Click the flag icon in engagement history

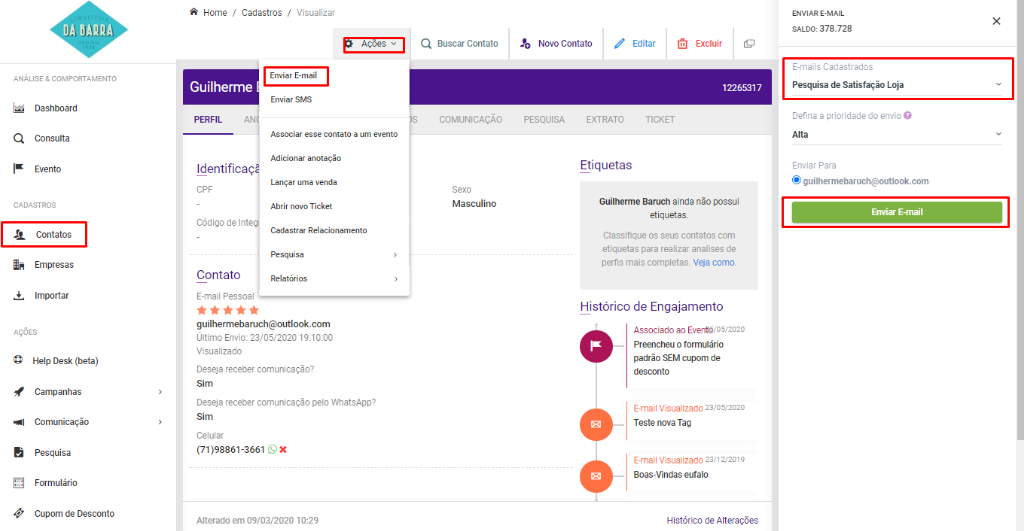tap(595, 347)
